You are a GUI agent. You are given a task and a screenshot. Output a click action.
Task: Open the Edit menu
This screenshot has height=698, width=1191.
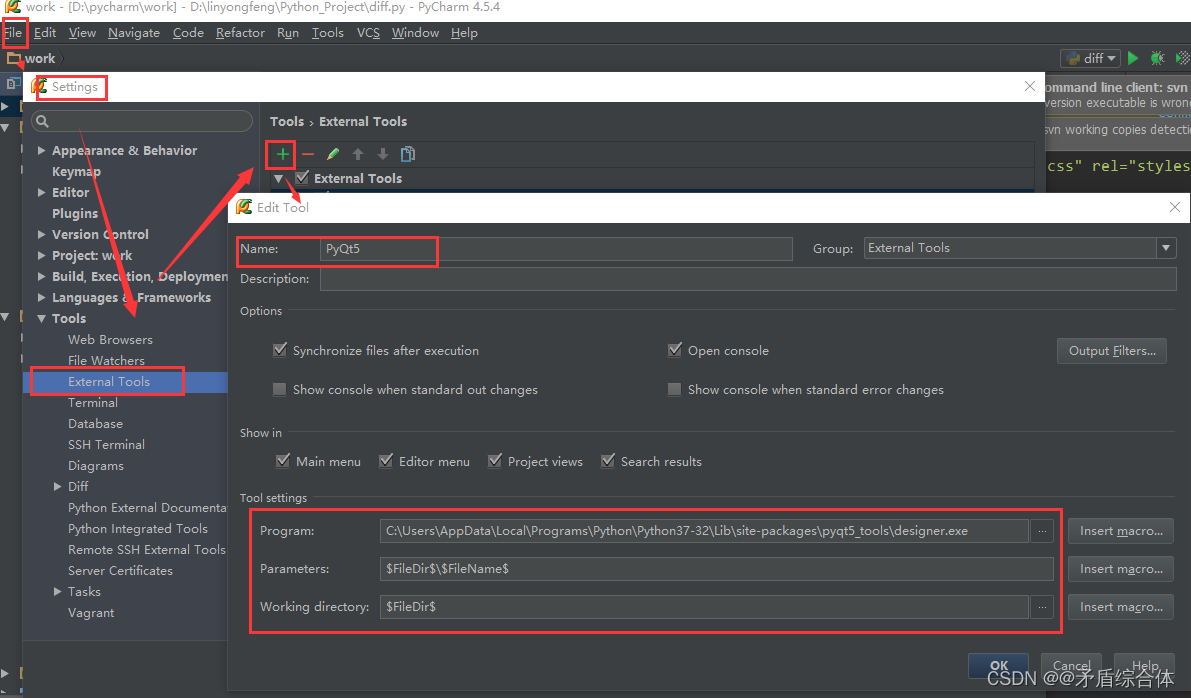click(45, 33)
